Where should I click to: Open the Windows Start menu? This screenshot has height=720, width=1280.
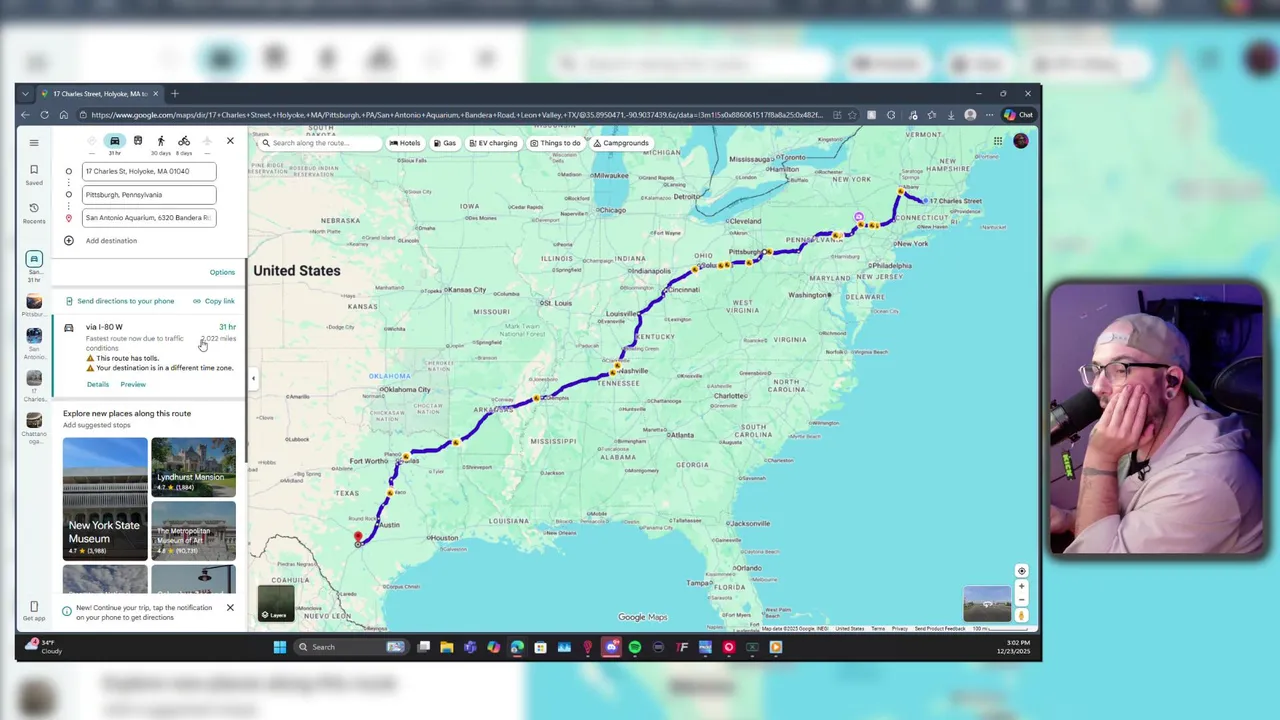[280, 647]
